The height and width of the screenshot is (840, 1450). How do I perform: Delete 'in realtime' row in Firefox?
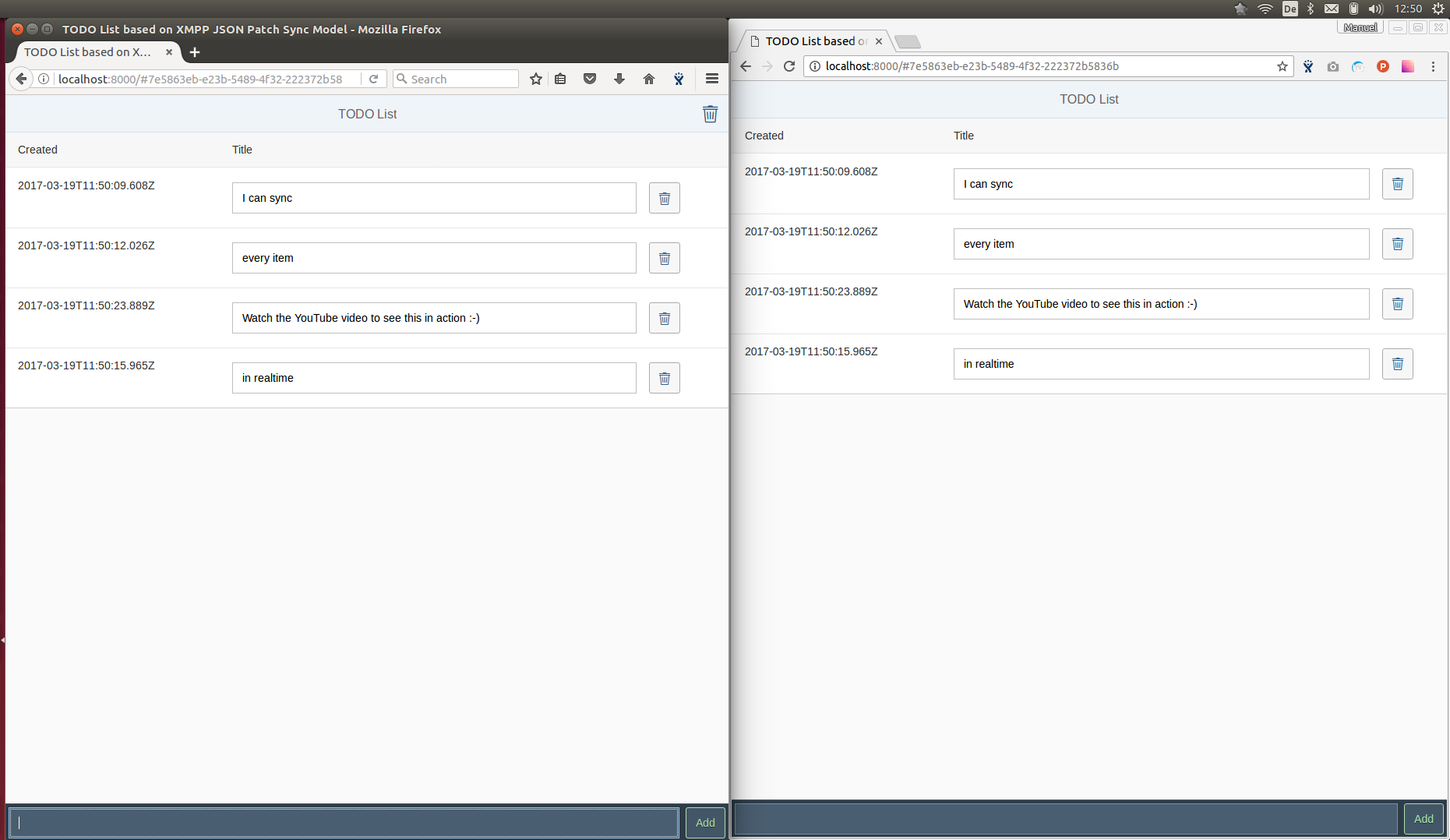665,378
